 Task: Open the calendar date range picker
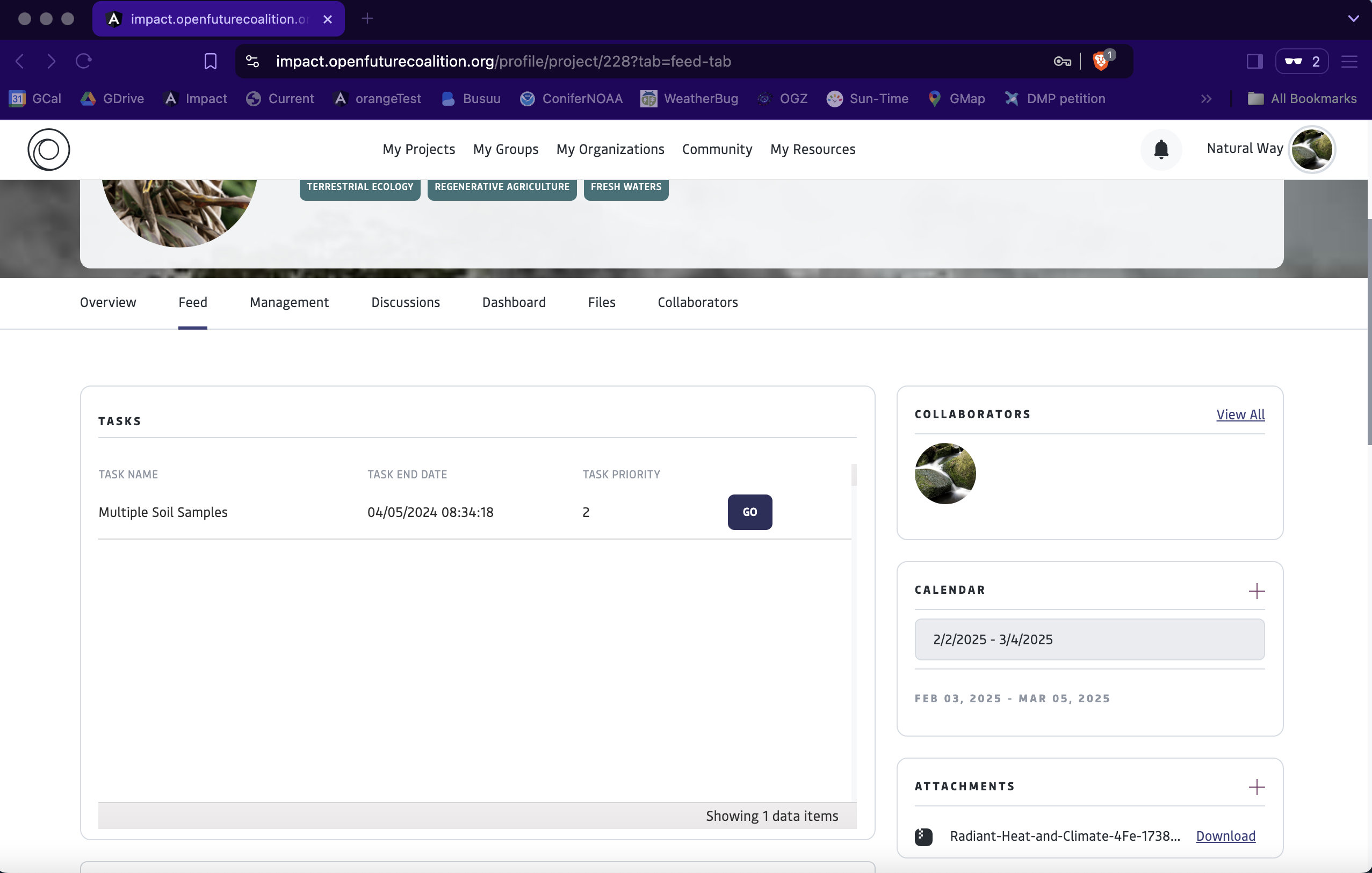1089,639
